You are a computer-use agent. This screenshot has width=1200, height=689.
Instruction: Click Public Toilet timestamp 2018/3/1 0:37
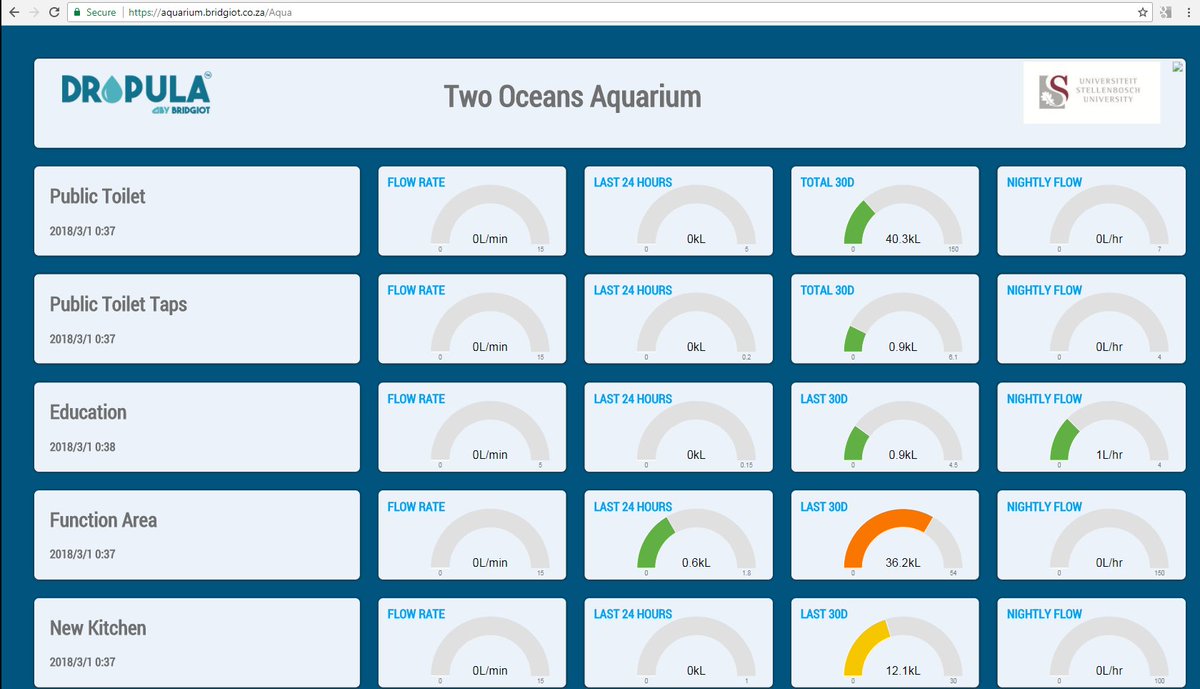(82, 231)
